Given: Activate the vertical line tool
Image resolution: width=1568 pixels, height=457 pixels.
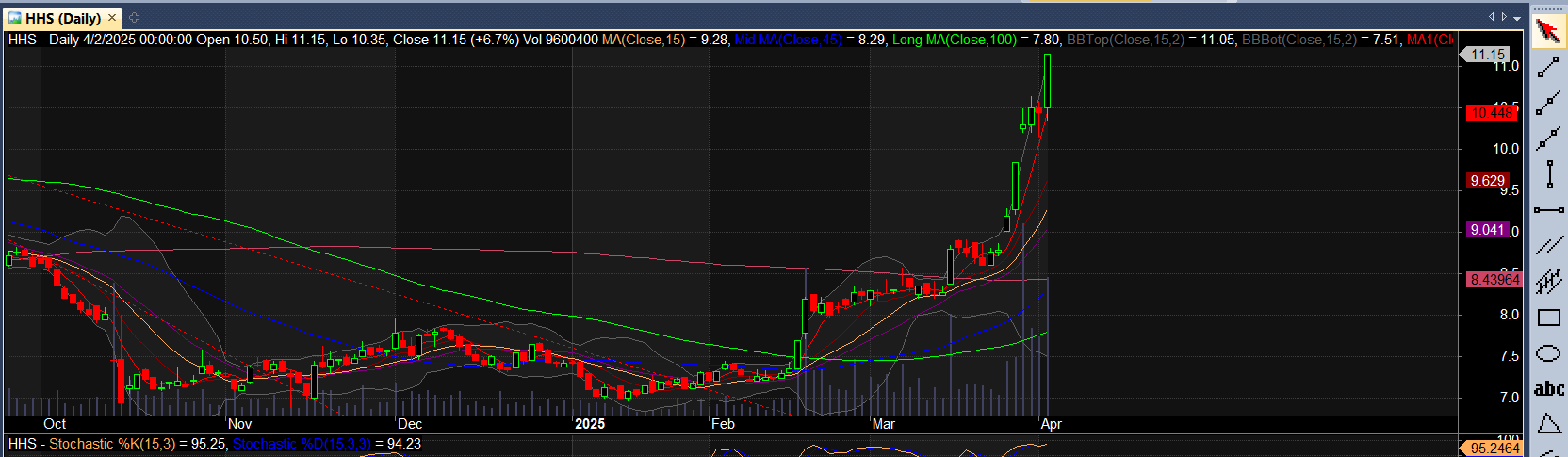Looking at the screenshot, I should click(x=1548, y=174).
